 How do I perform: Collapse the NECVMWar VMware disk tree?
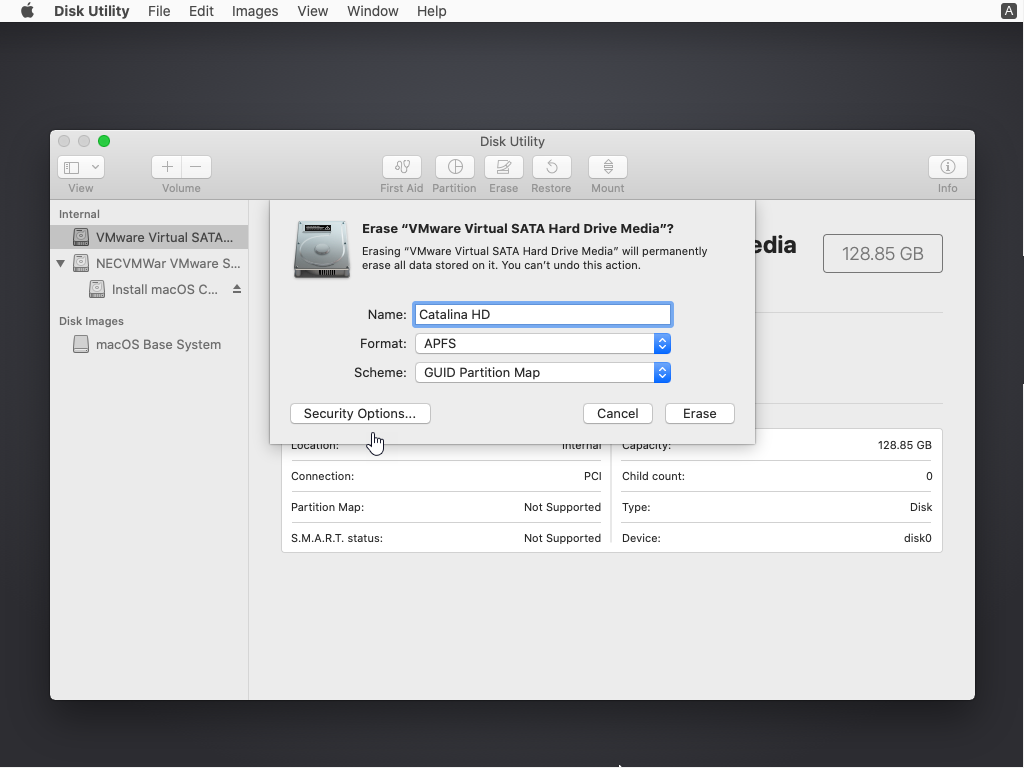pos(61,264)
